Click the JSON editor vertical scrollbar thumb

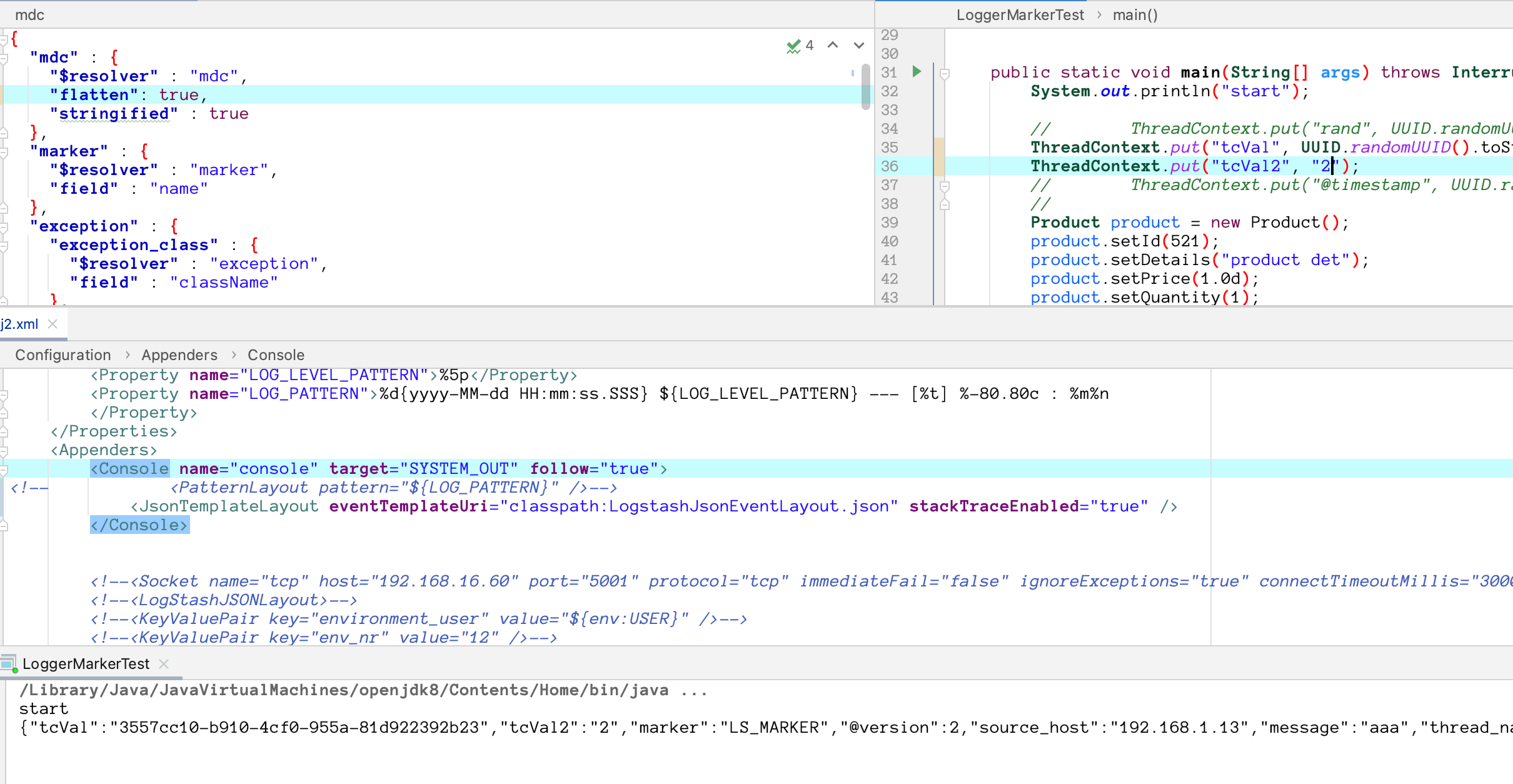(865, 86)
